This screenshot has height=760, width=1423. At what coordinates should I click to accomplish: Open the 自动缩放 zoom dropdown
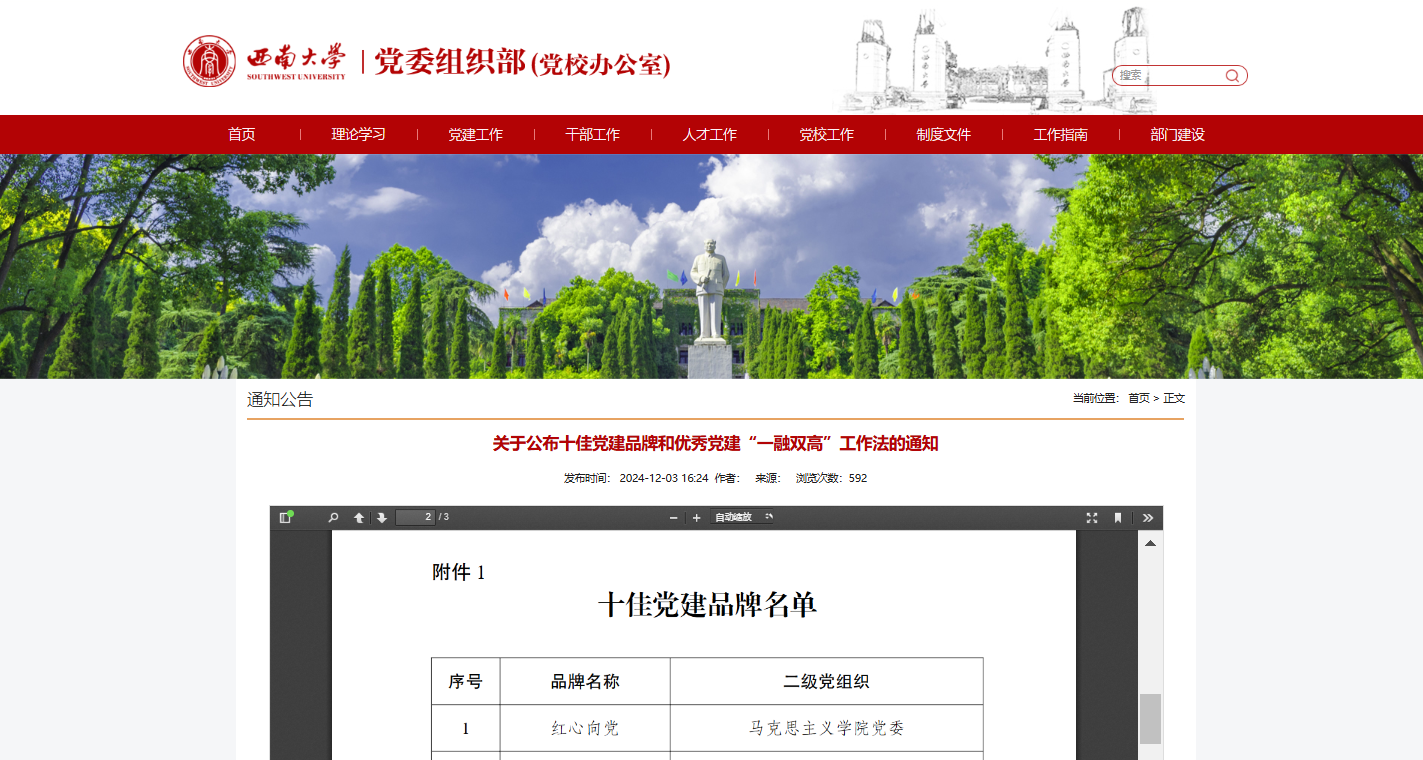pyautogui.click(x=742, y=517)
